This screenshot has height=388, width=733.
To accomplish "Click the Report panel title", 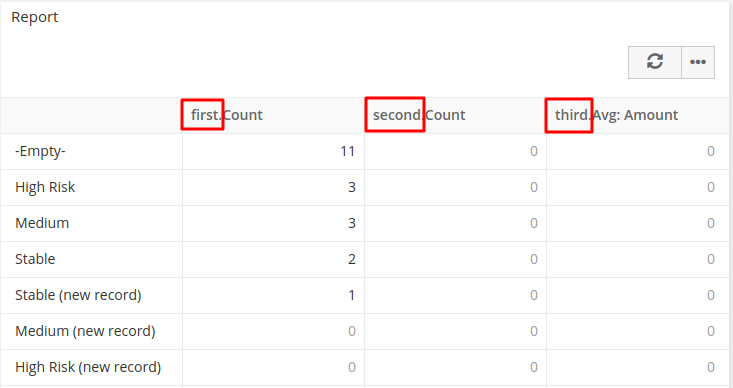I will coord(35,17).
